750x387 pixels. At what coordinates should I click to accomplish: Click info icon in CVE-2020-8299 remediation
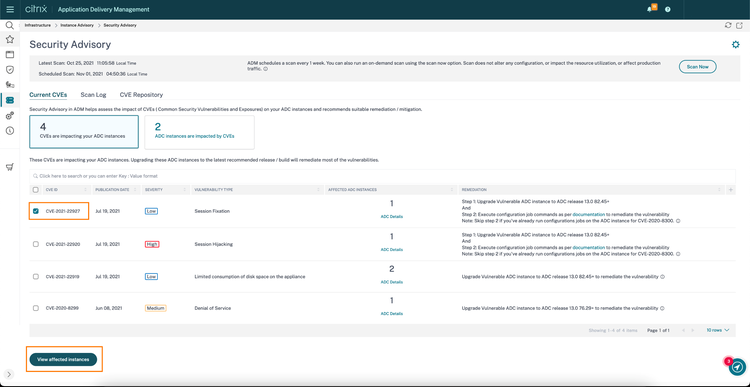[x=662, y=308]
